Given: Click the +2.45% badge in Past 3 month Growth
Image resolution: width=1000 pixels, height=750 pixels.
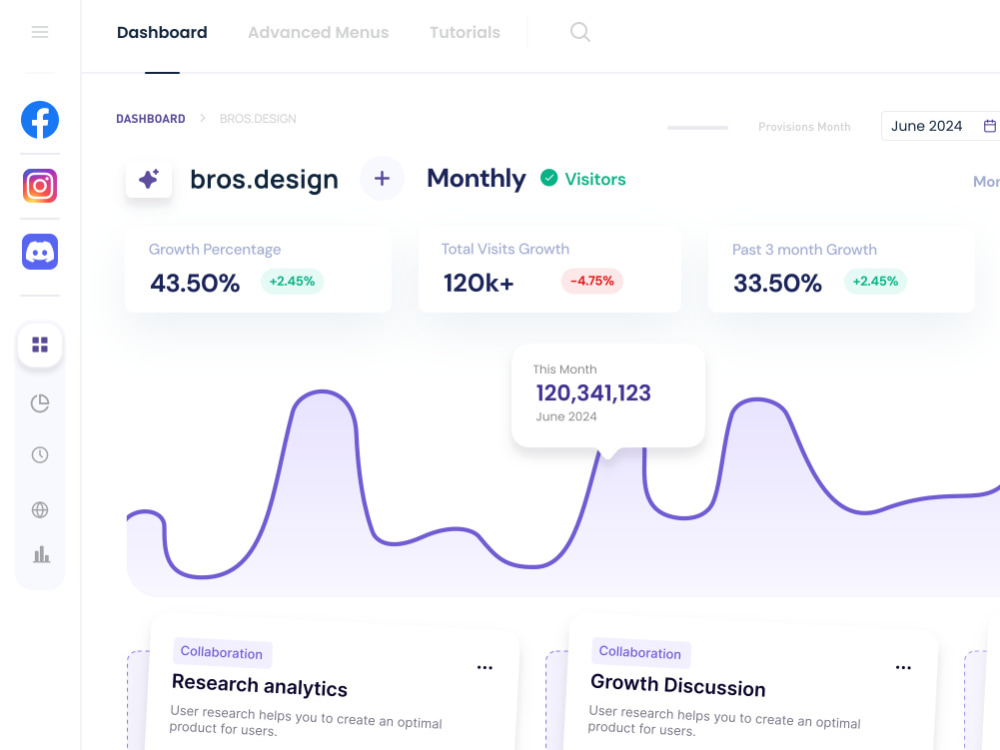Looking at the screenshot, I should (x=875, y=281).
